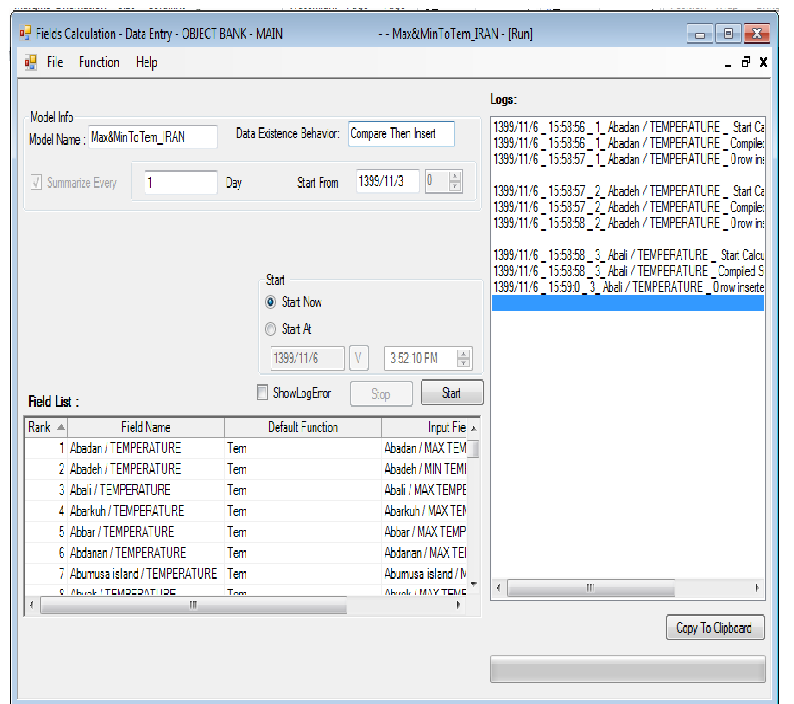Screen dimensions: 794x704
Task: Select Abumusa island / TEMPERATURE row
Action: 143,574
